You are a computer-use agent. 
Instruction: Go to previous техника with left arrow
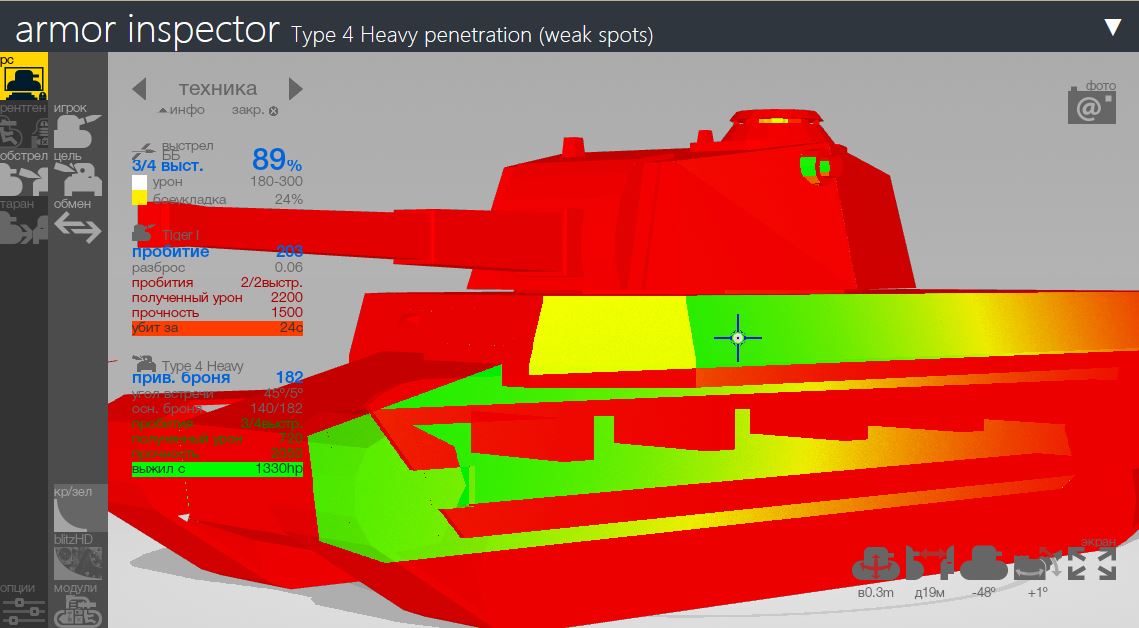pos(140,88)
